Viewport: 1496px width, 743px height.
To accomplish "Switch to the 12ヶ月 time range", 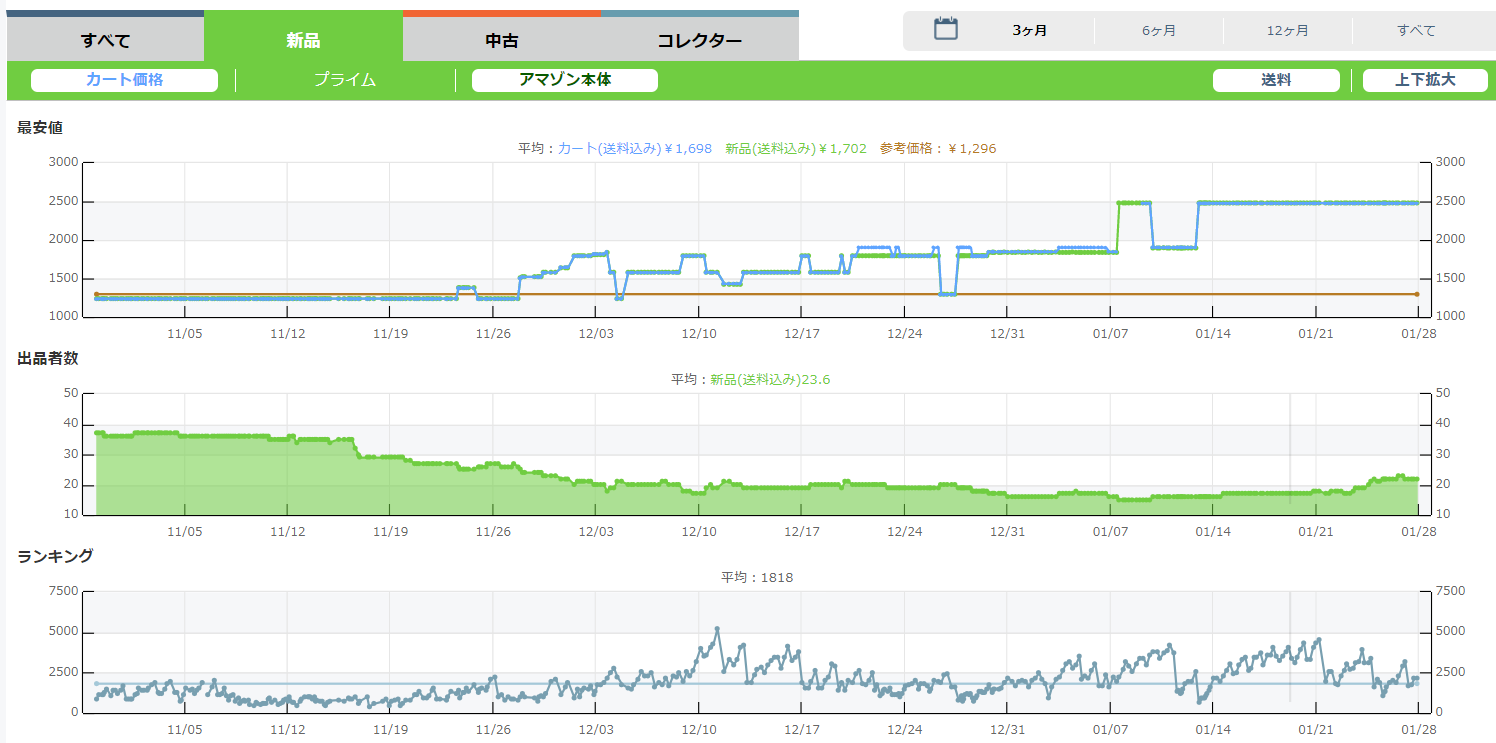I will point(1287,31).
